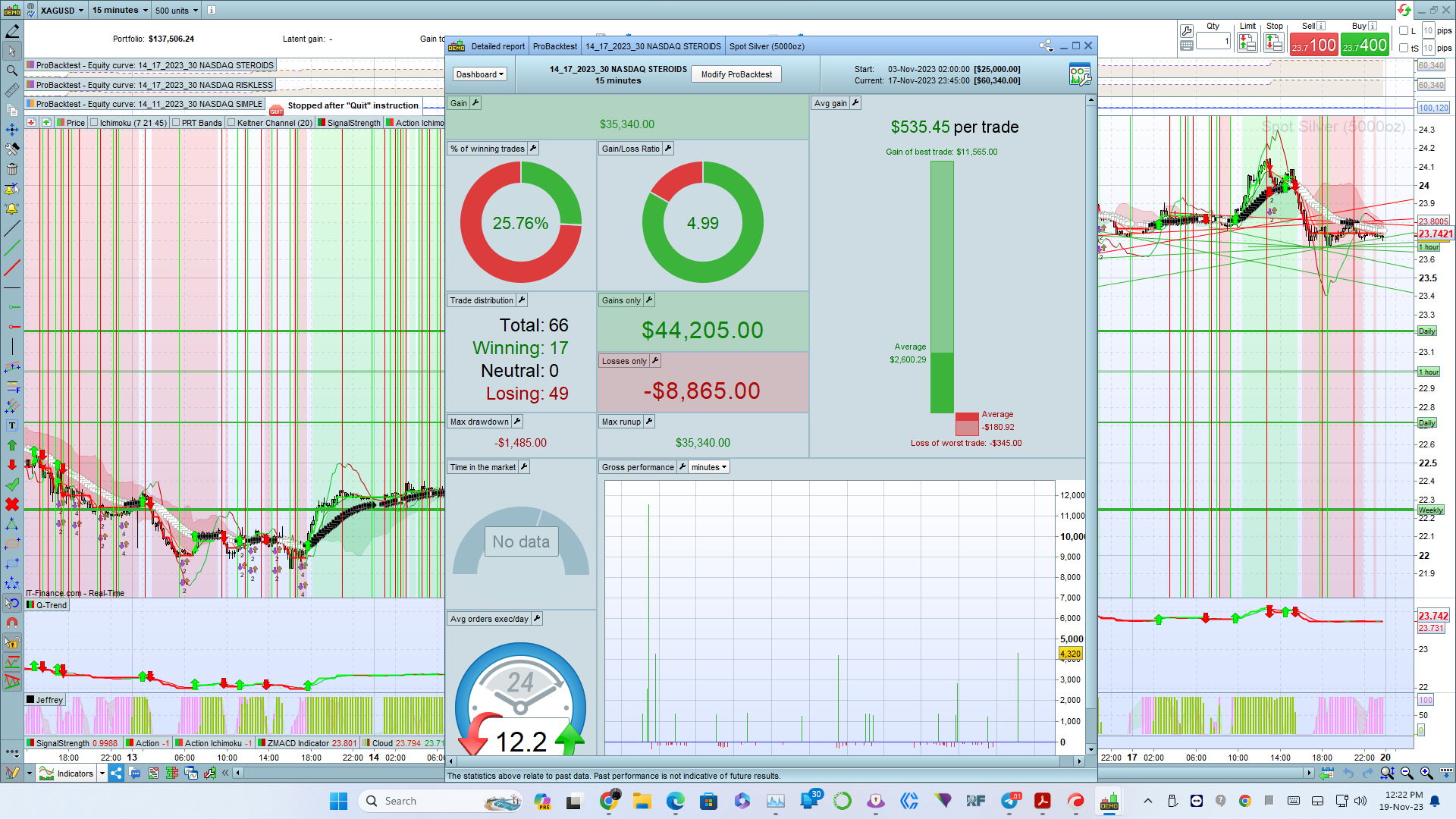Click the green Buy price button
Viewport: 1456px width, 819px height.
(x=1364, y=45)
